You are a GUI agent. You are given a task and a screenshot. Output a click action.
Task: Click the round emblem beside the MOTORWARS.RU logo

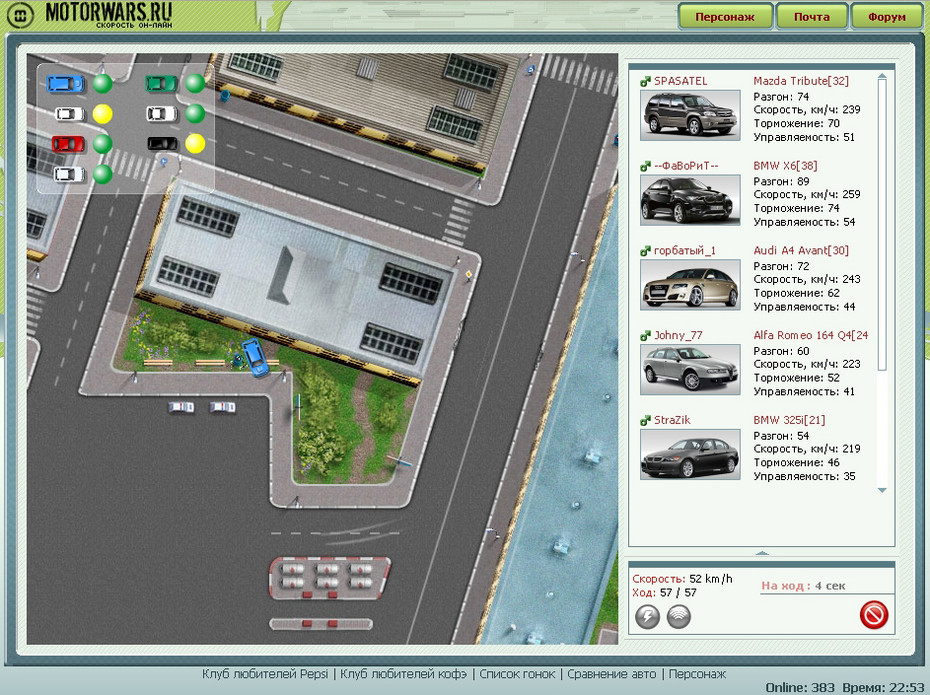tap(21, 15)
